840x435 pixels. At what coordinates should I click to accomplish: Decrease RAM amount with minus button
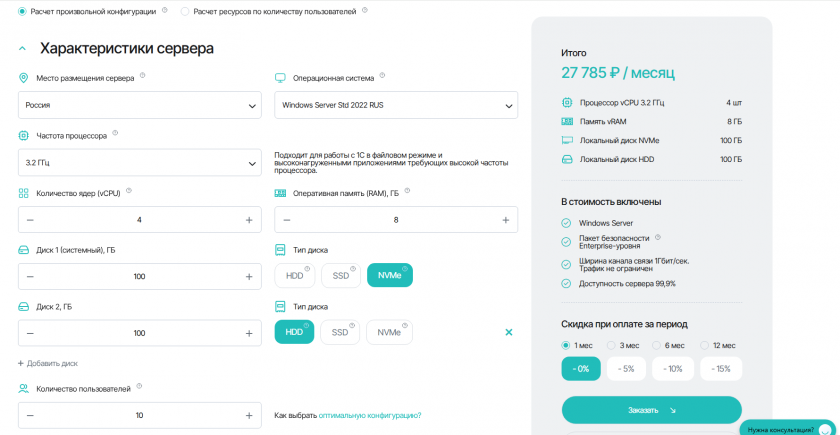click(x=287, y=220)
